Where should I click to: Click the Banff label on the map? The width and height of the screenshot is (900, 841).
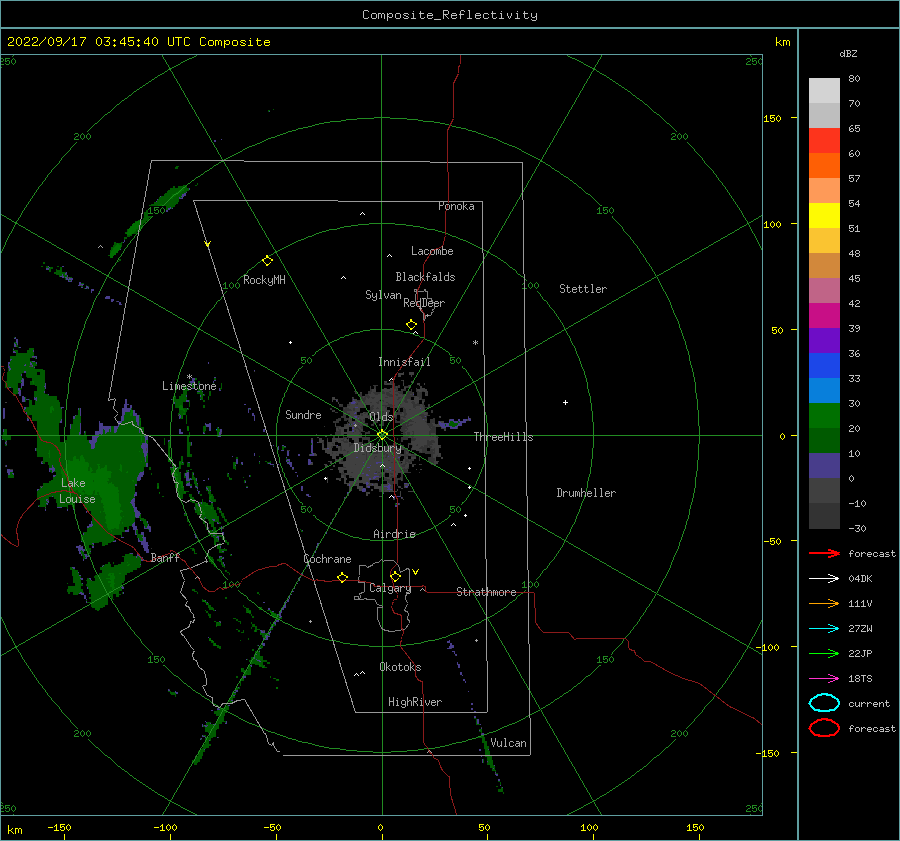165,557
